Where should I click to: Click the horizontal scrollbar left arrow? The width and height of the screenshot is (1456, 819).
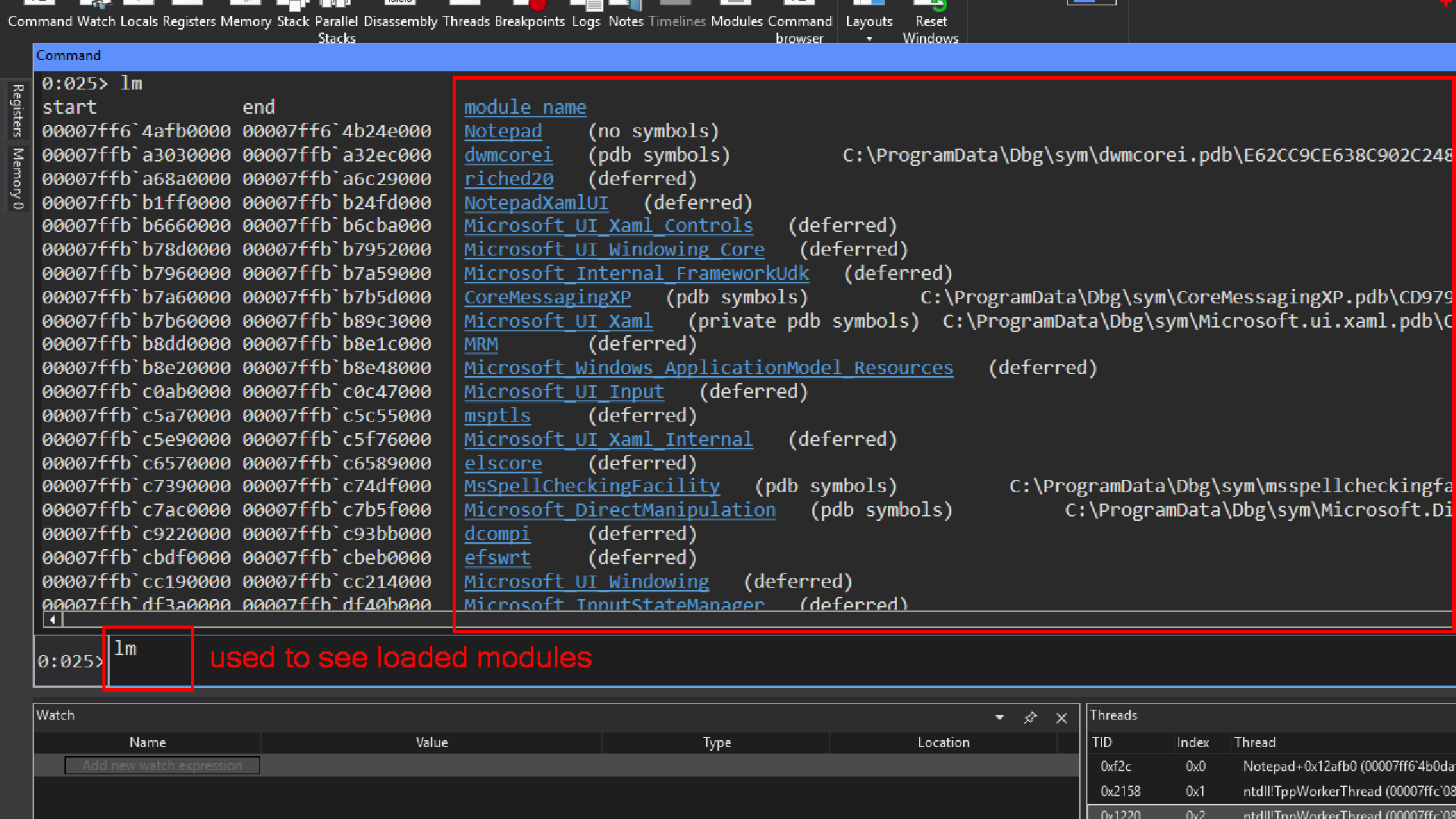pyautogui.click(x=52, y=620)
